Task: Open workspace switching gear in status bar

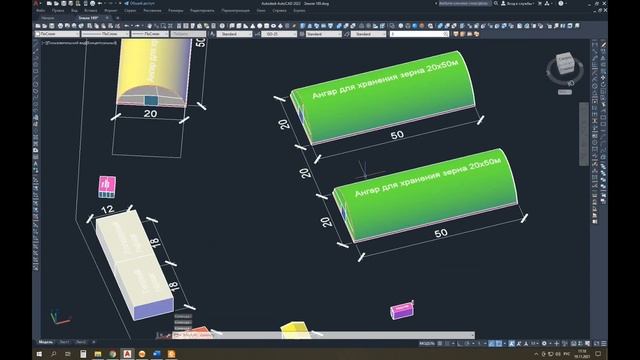Action: click(544, 343)
